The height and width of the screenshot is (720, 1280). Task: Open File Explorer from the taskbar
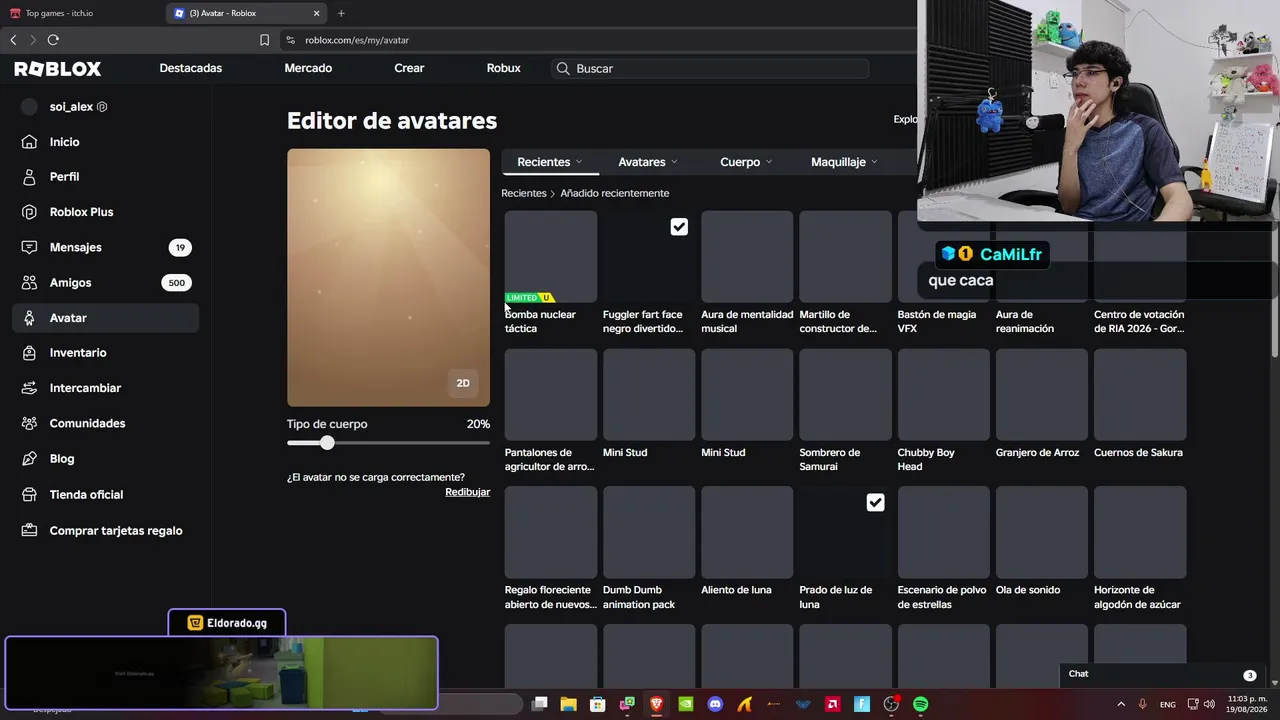568,704
